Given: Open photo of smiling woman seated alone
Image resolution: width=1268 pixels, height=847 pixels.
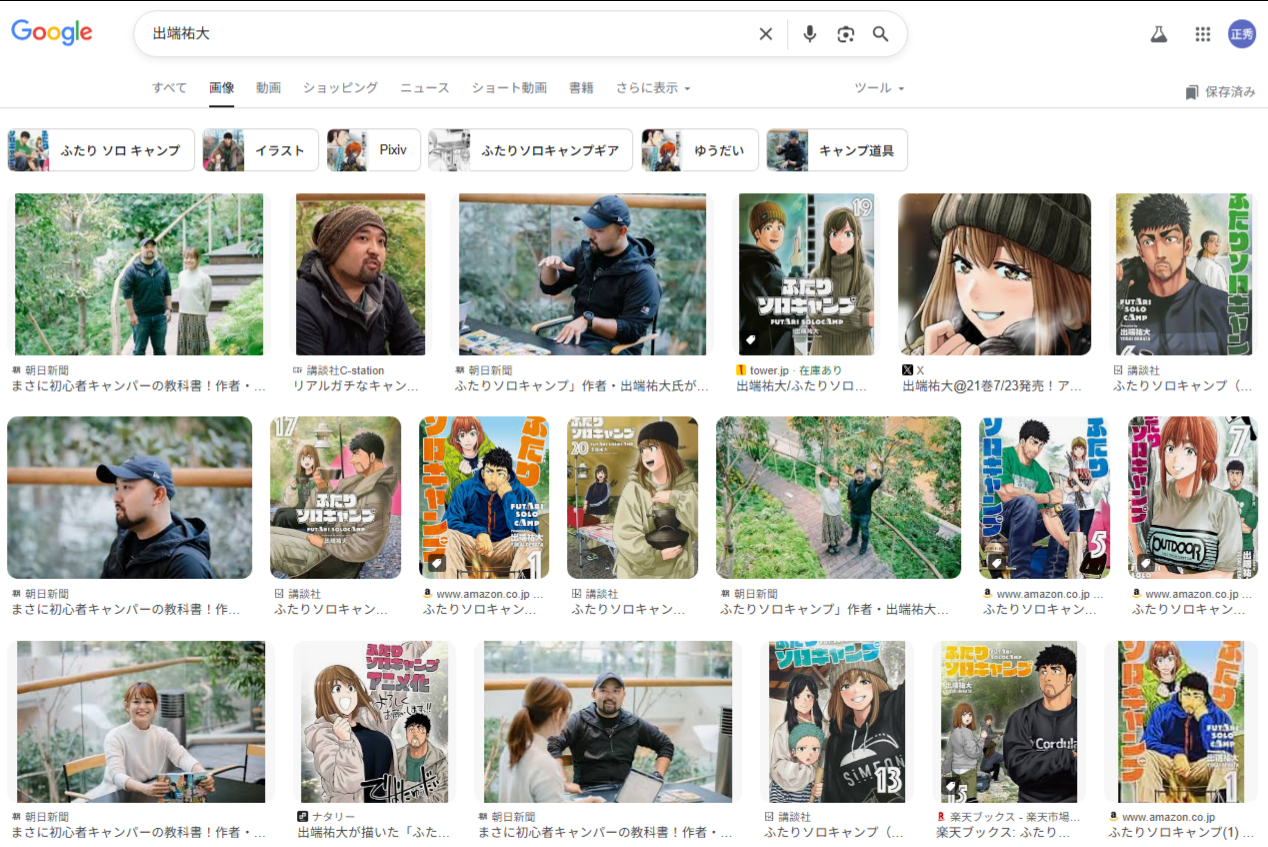Looking at the screenshot, I should pos(141,722).
